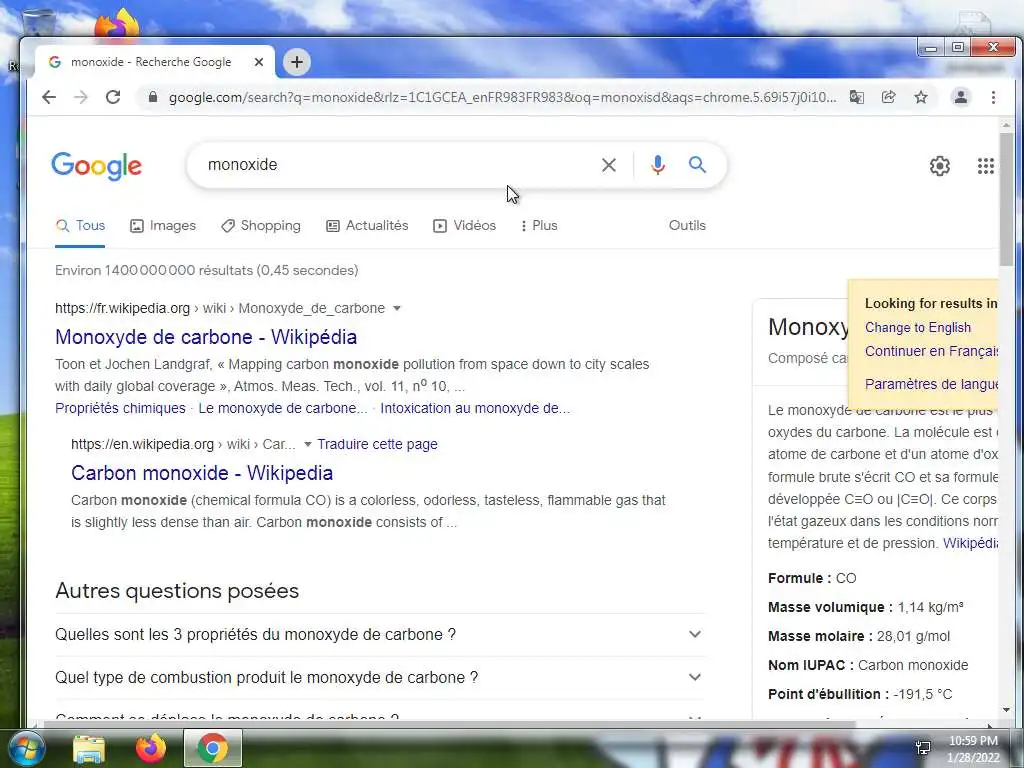Click the padlock site info icon
The height and width of the screenshot is (768, 1024).
click(x=153, y=97)
